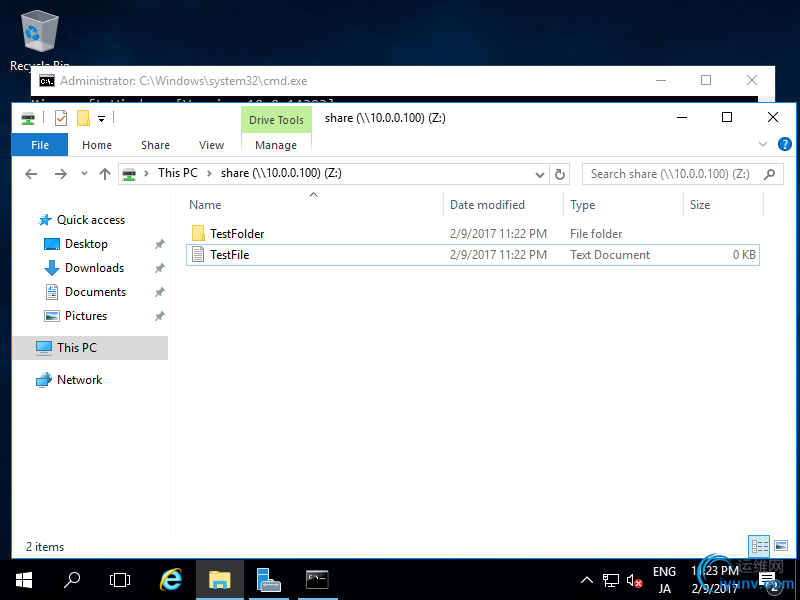The width and height of the screenshot is (800, 600).
Task: Sort by Date modified column header
Action: coord(487,205)
